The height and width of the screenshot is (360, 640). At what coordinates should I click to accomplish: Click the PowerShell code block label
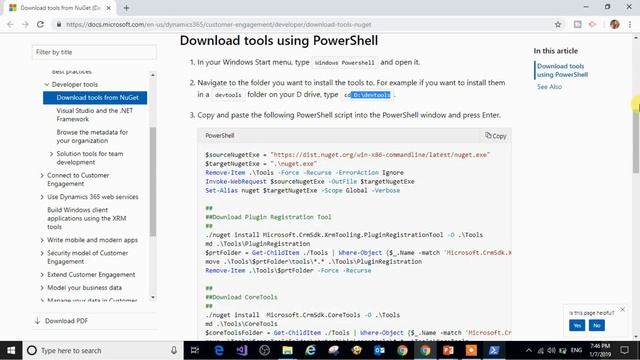220,136
